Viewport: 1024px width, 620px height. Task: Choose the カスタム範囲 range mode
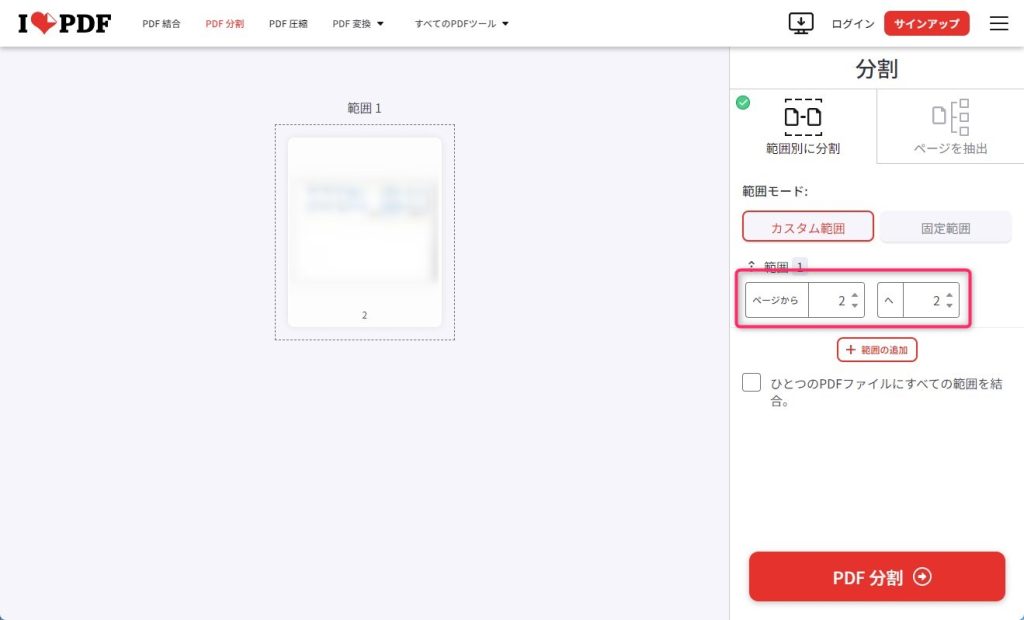[808, 227]
